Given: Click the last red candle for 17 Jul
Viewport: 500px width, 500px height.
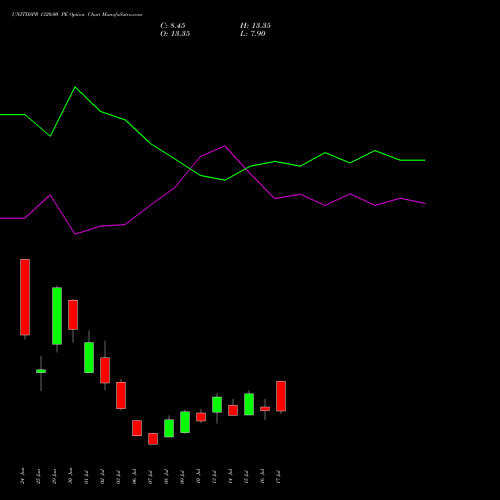Looking at the screenshot, I should click(281, 396).
